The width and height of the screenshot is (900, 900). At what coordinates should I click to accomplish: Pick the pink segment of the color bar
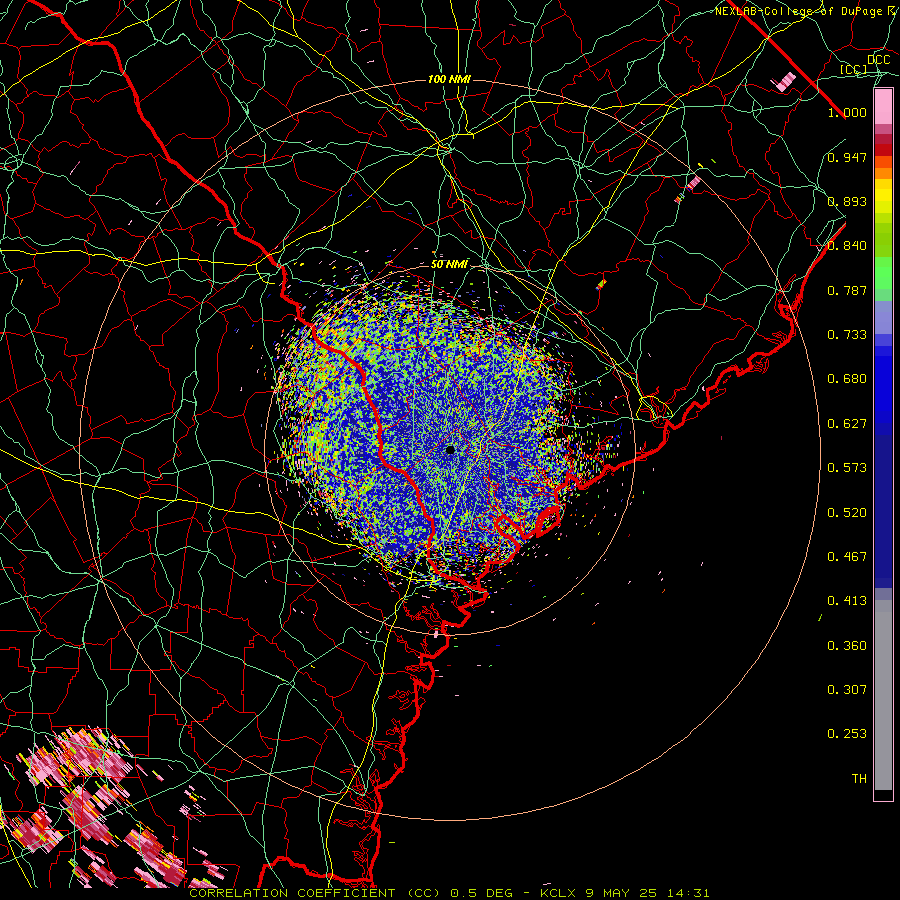(883, 107)
